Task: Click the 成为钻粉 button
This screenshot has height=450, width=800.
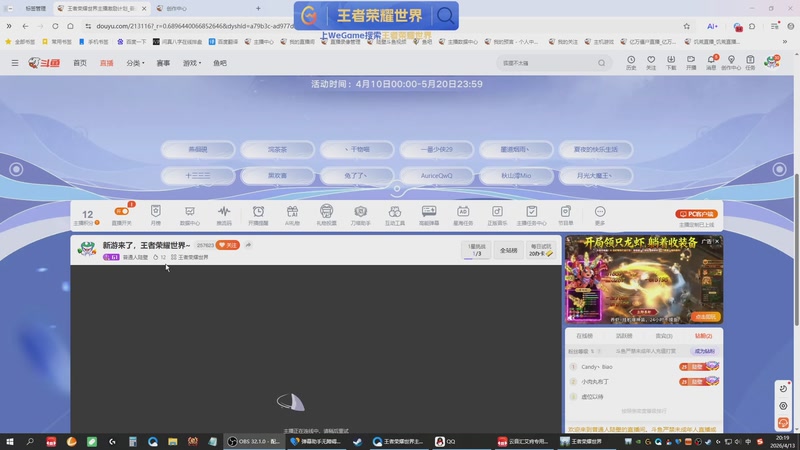Action: pyautogui.click(x=704, y=351)
